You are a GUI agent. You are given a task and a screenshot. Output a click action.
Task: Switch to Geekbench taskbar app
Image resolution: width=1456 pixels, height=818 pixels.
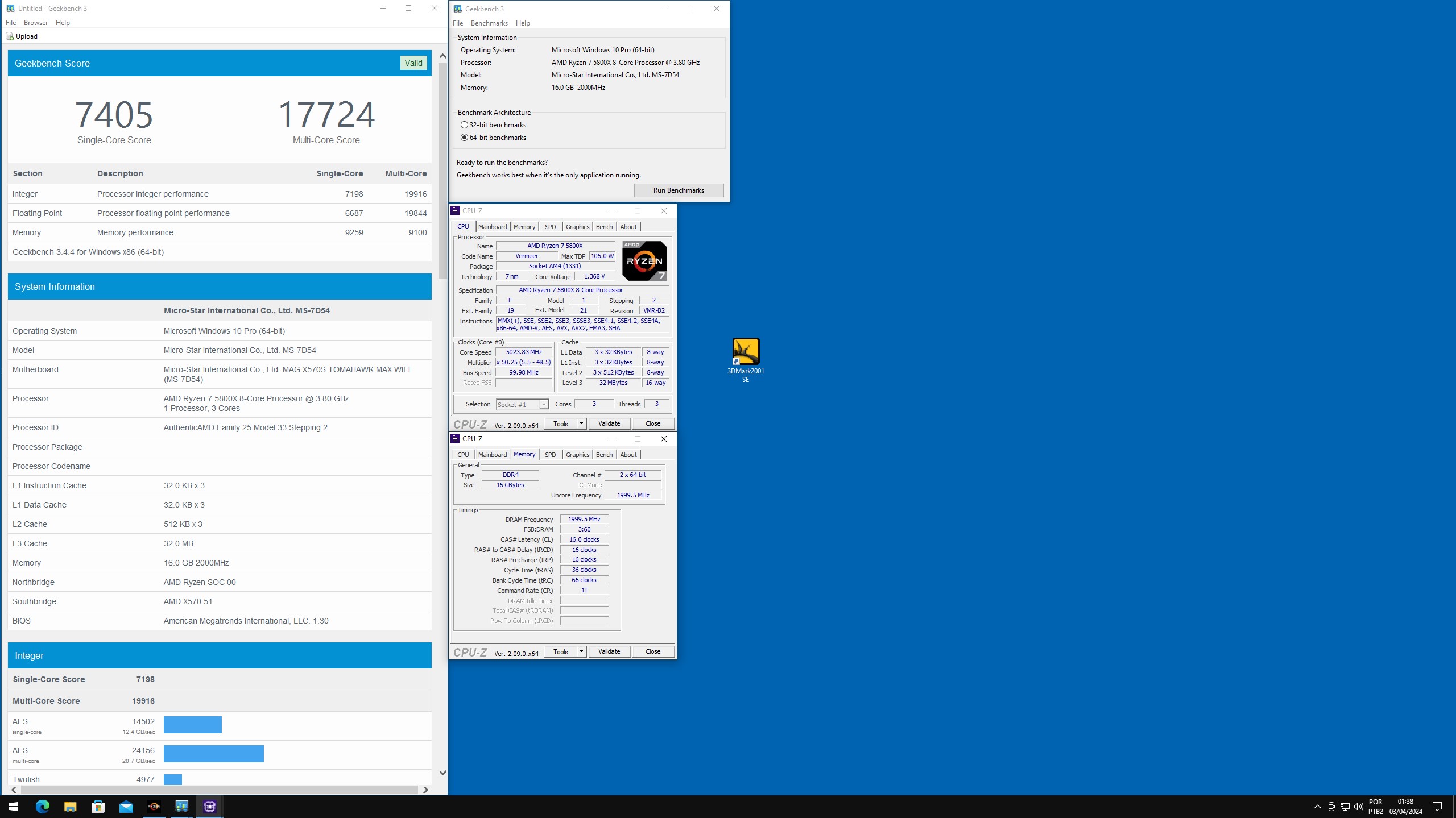pos(181,807)
